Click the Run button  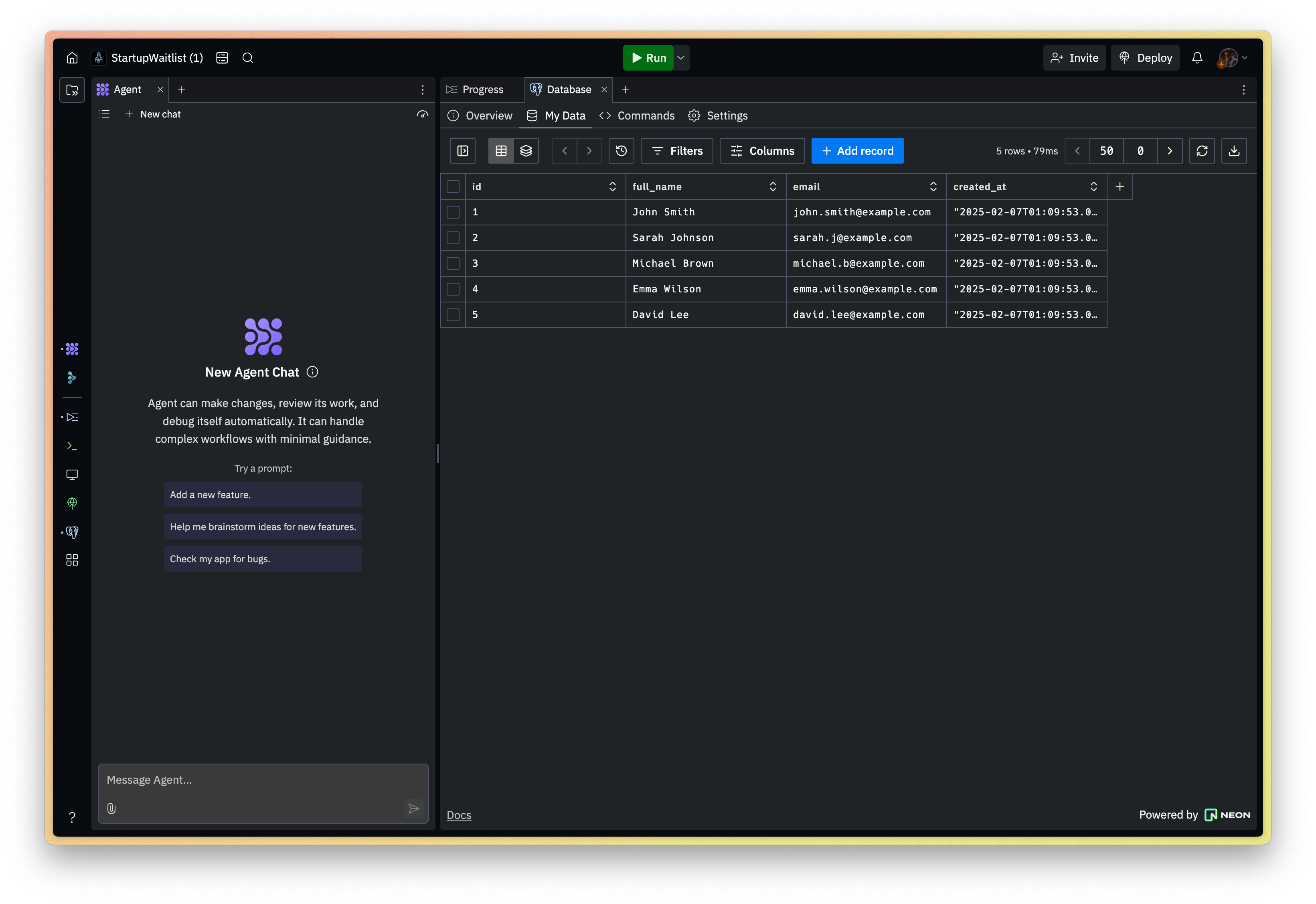click(648, 58)
